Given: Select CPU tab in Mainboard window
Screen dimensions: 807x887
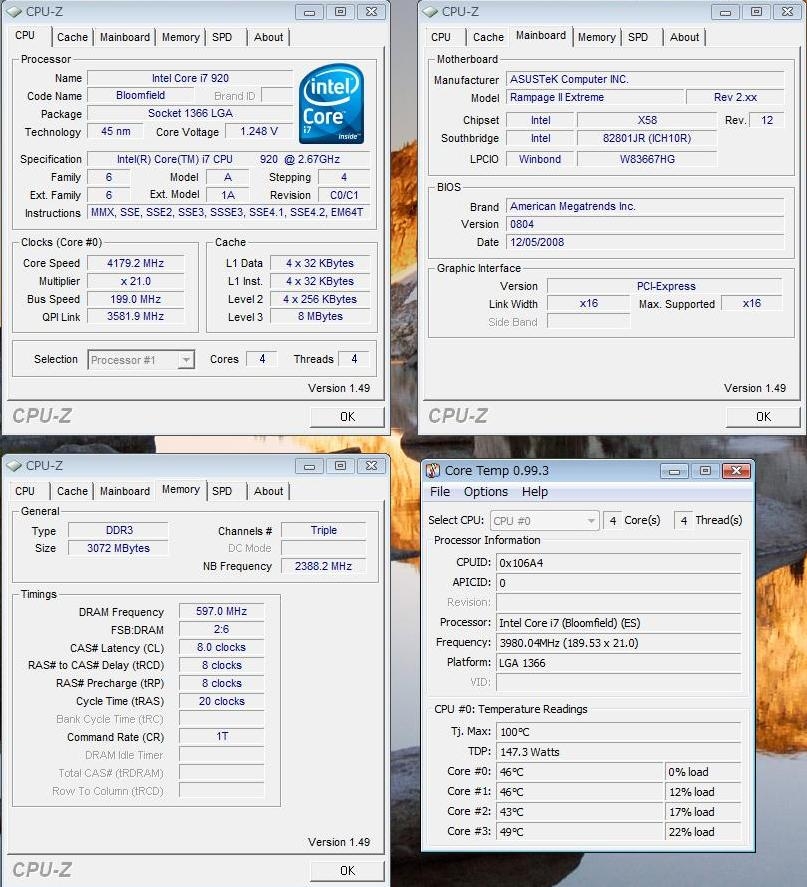Looking at the screenshot, I should pos(441,37).
